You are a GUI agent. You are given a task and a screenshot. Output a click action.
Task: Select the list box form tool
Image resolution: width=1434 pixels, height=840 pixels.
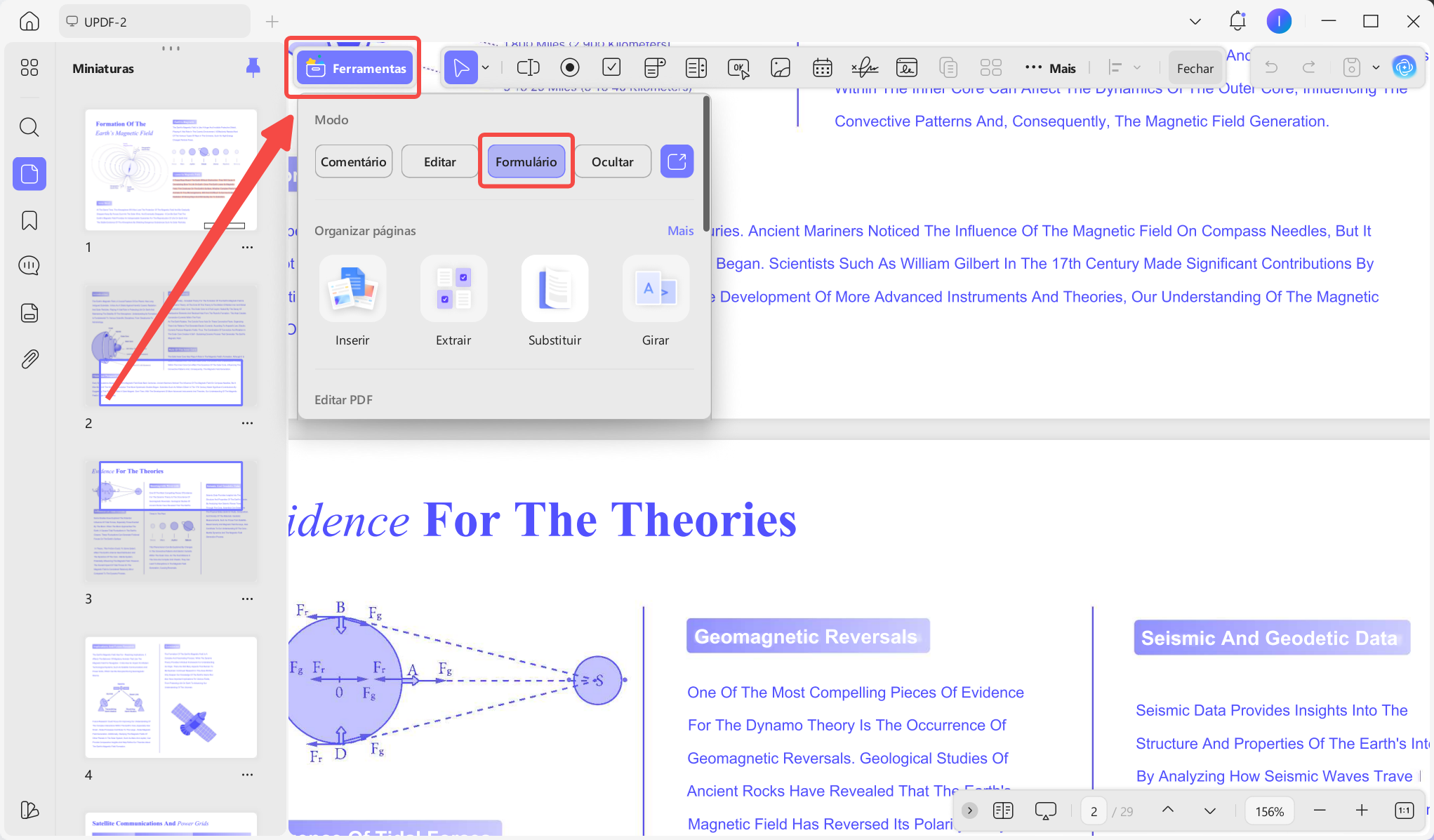pyautogui.click(x=696, y=67)
